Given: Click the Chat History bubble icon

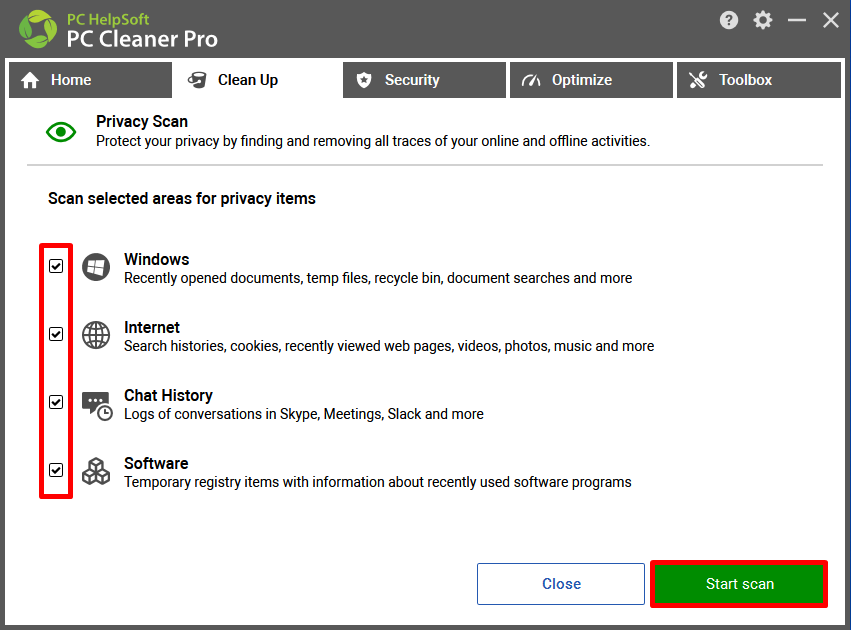Looking at the screenshot, I should coord(97,405).
